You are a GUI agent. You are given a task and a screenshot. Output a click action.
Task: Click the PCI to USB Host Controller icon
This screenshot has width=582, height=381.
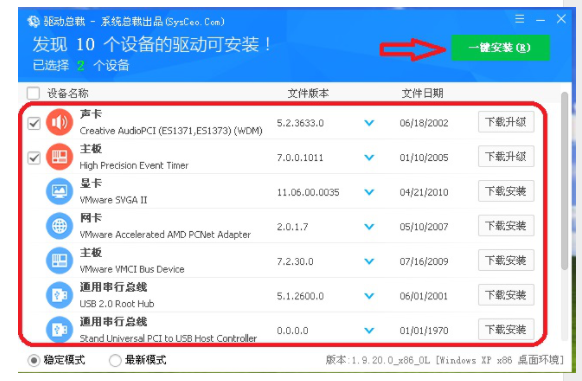coord(59,329)
